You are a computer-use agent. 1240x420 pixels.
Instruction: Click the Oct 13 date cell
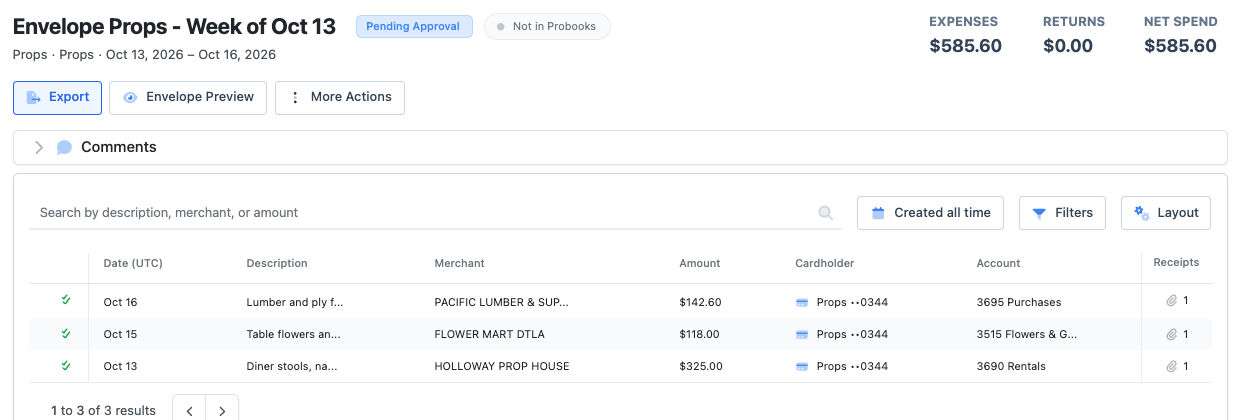[120, 366]
